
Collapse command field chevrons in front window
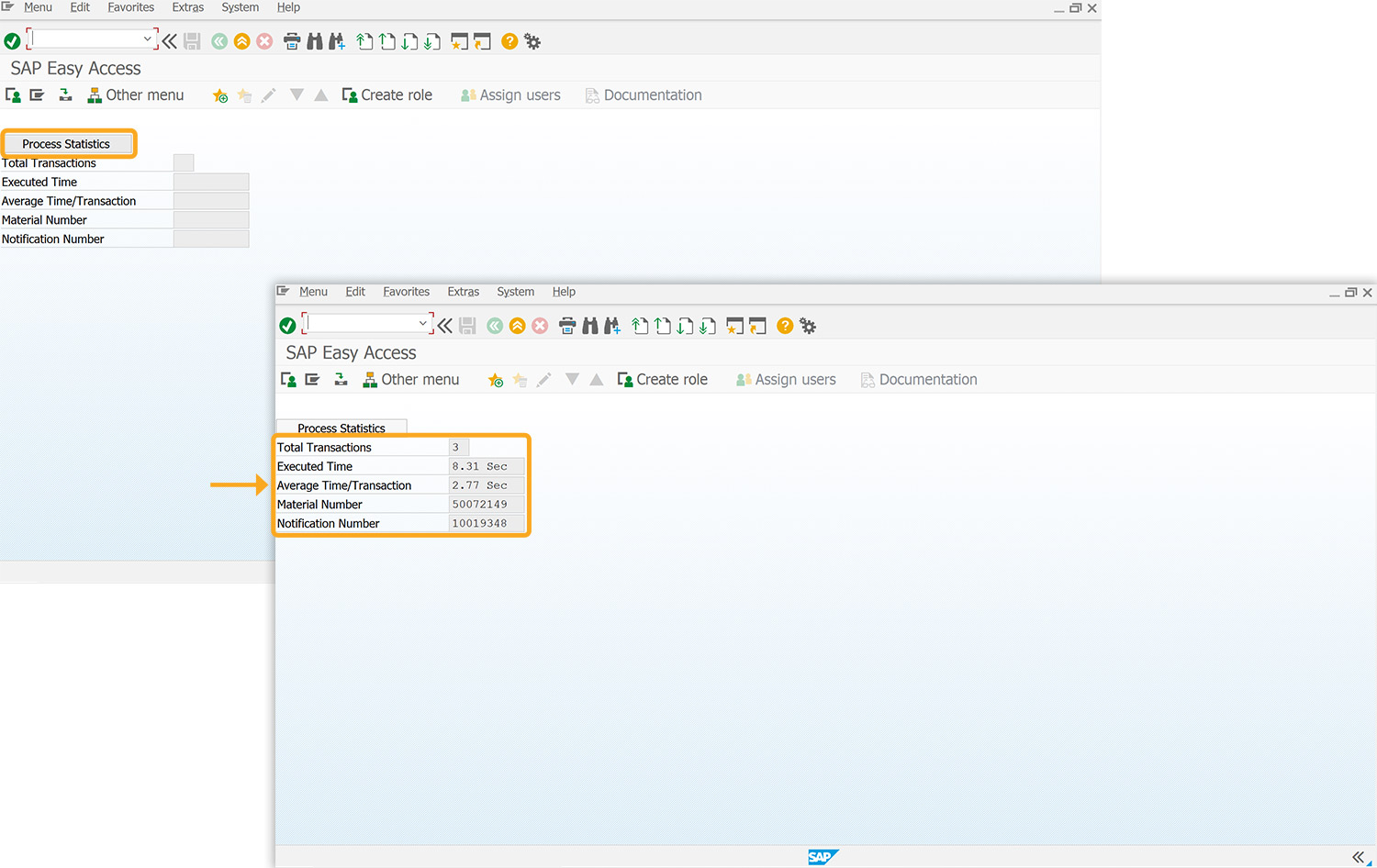pos(444,326)
